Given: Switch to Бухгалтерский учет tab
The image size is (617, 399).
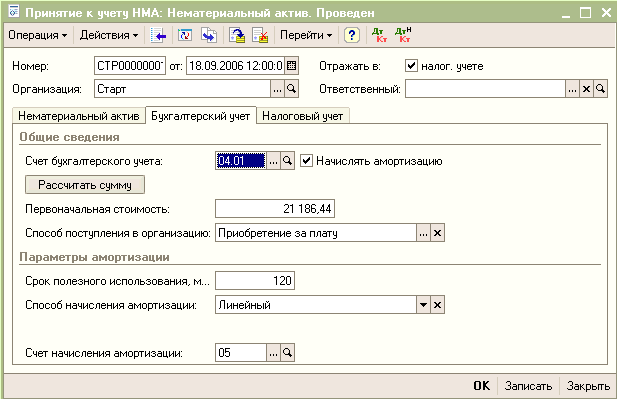Looking at the screenshot, I should click(x=201, y=116).
